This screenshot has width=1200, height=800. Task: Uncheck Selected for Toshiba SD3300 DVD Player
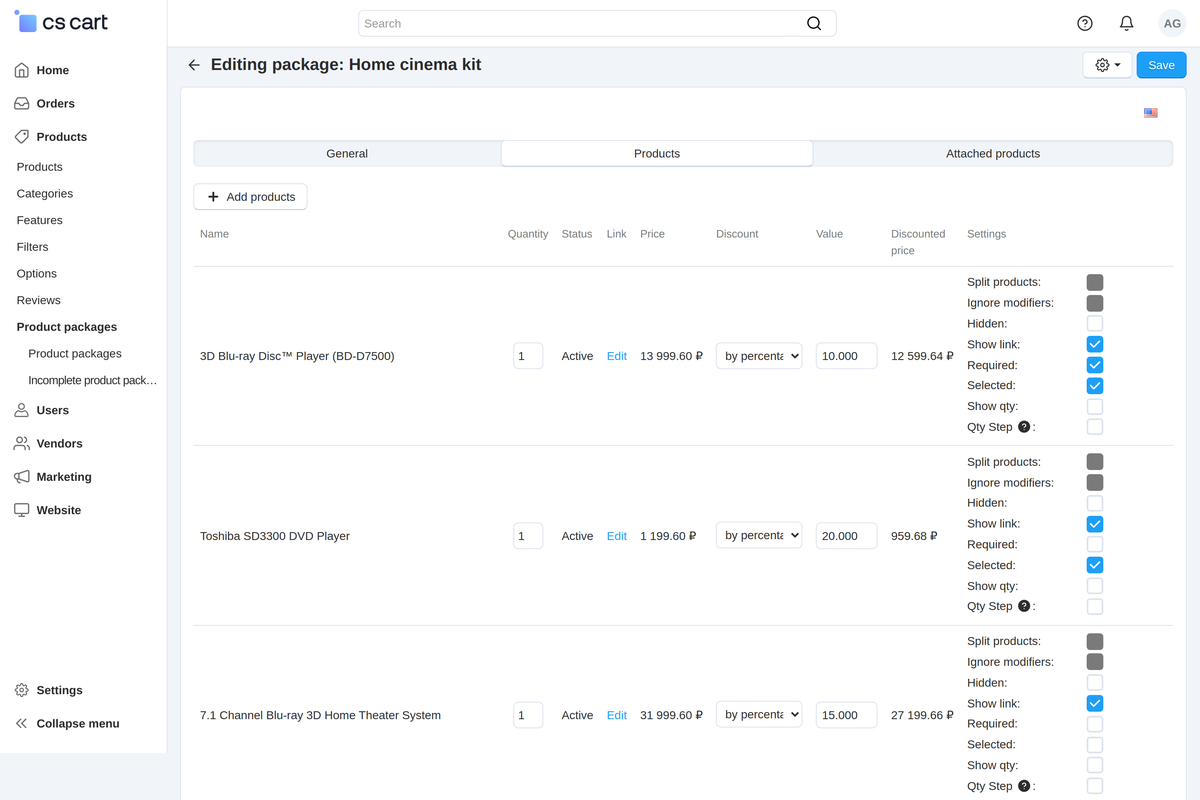coord(1095,565)
